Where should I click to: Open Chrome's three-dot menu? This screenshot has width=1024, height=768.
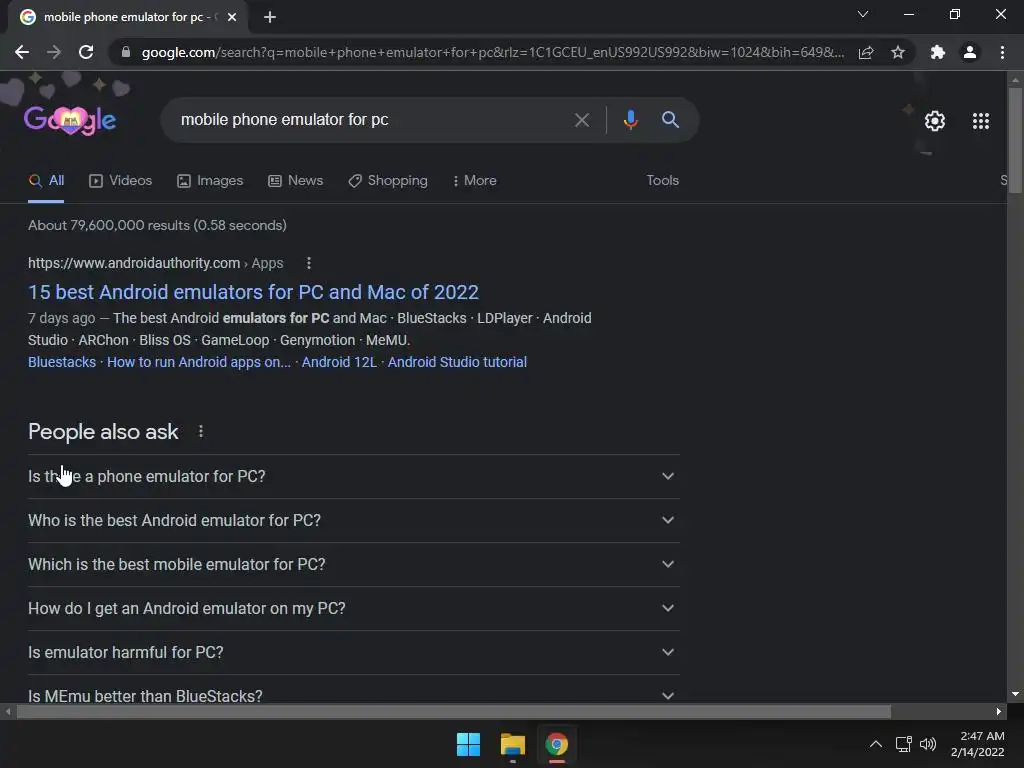(x=1002, y=52)
